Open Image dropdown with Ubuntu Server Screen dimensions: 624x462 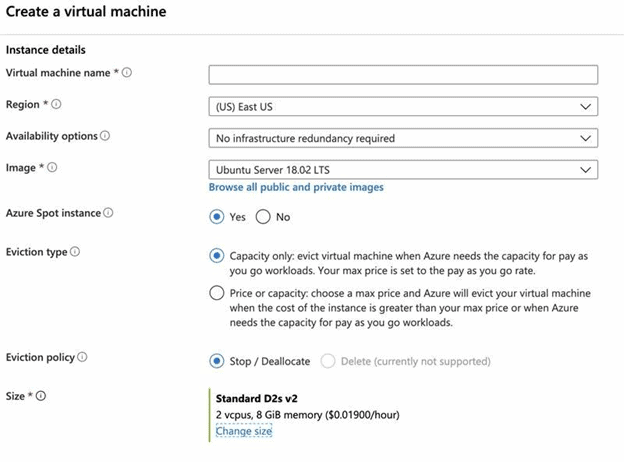[403, 170]
